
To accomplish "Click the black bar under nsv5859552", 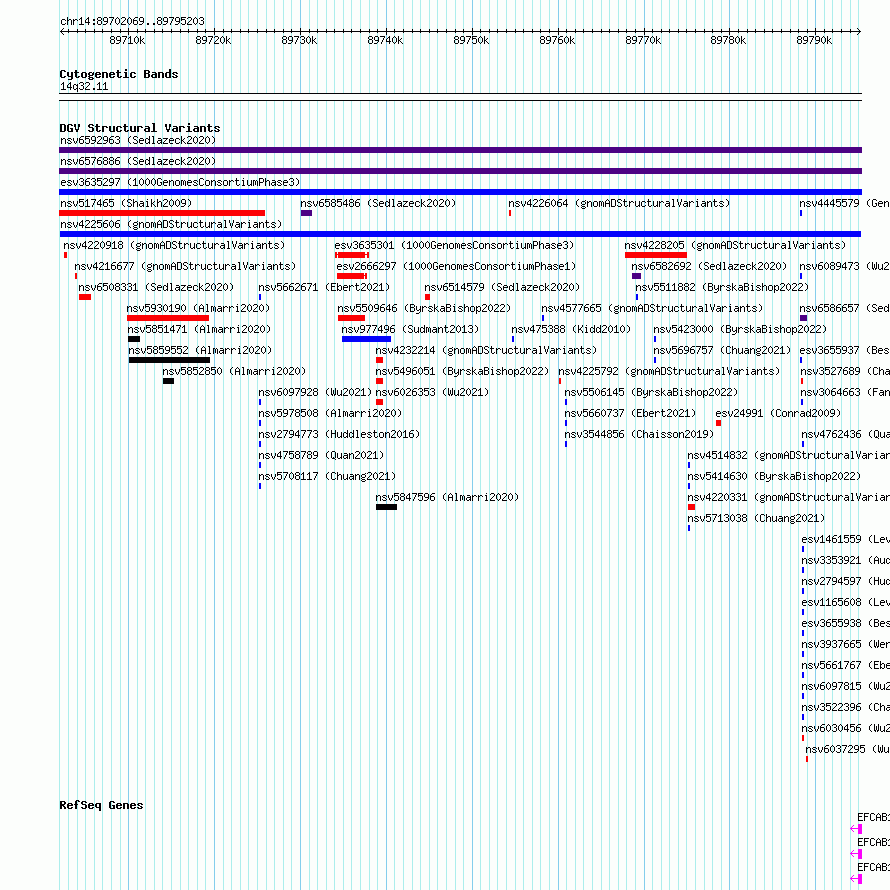I will 169,360.
